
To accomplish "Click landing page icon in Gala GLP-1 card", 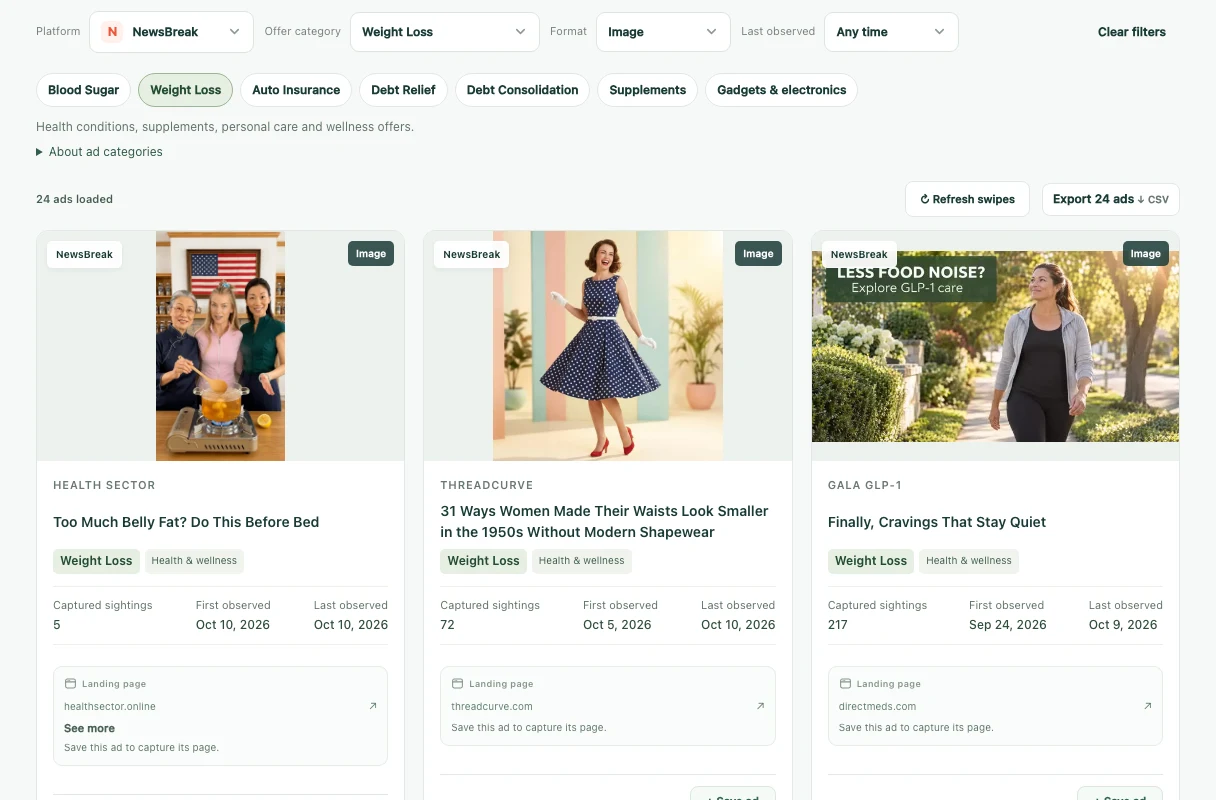I will [844, 684].
